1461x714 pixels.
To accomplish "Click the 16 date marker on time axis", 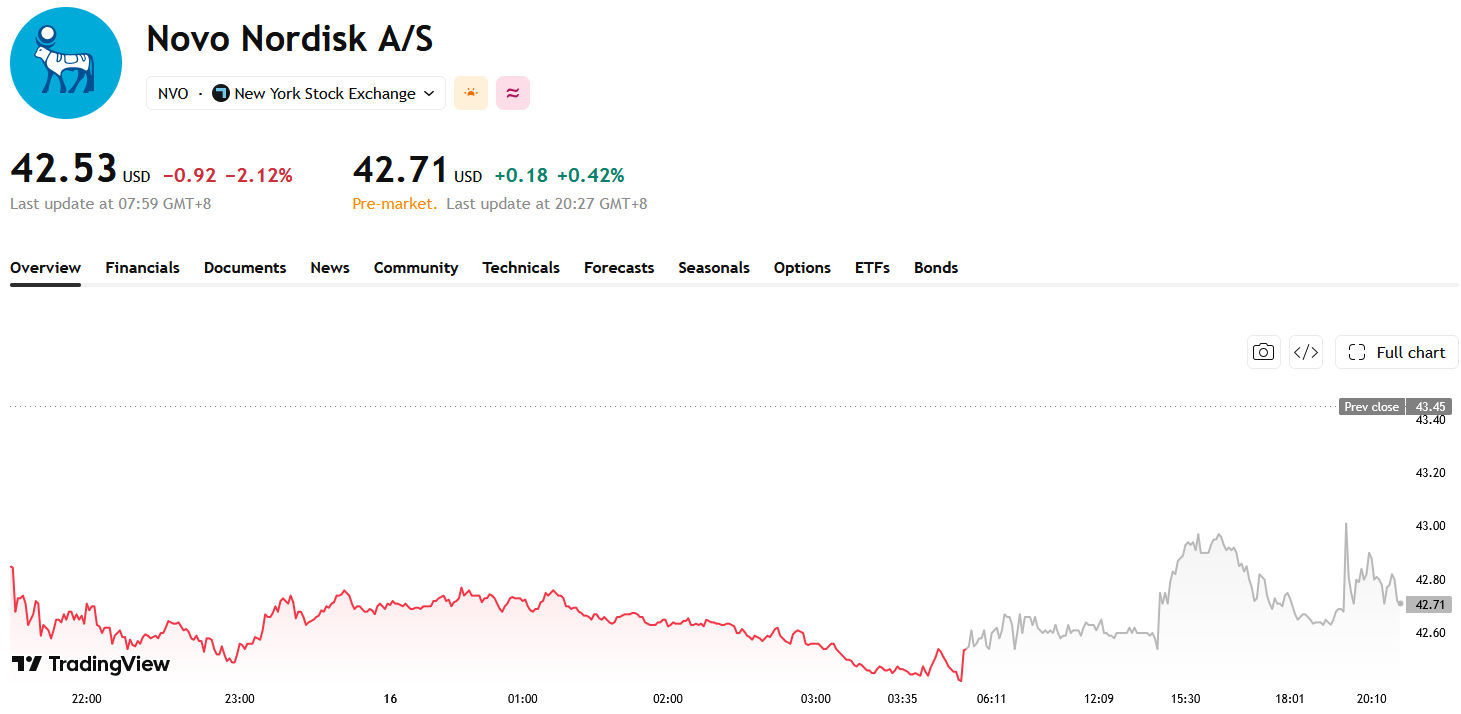I will coord(390,698).
